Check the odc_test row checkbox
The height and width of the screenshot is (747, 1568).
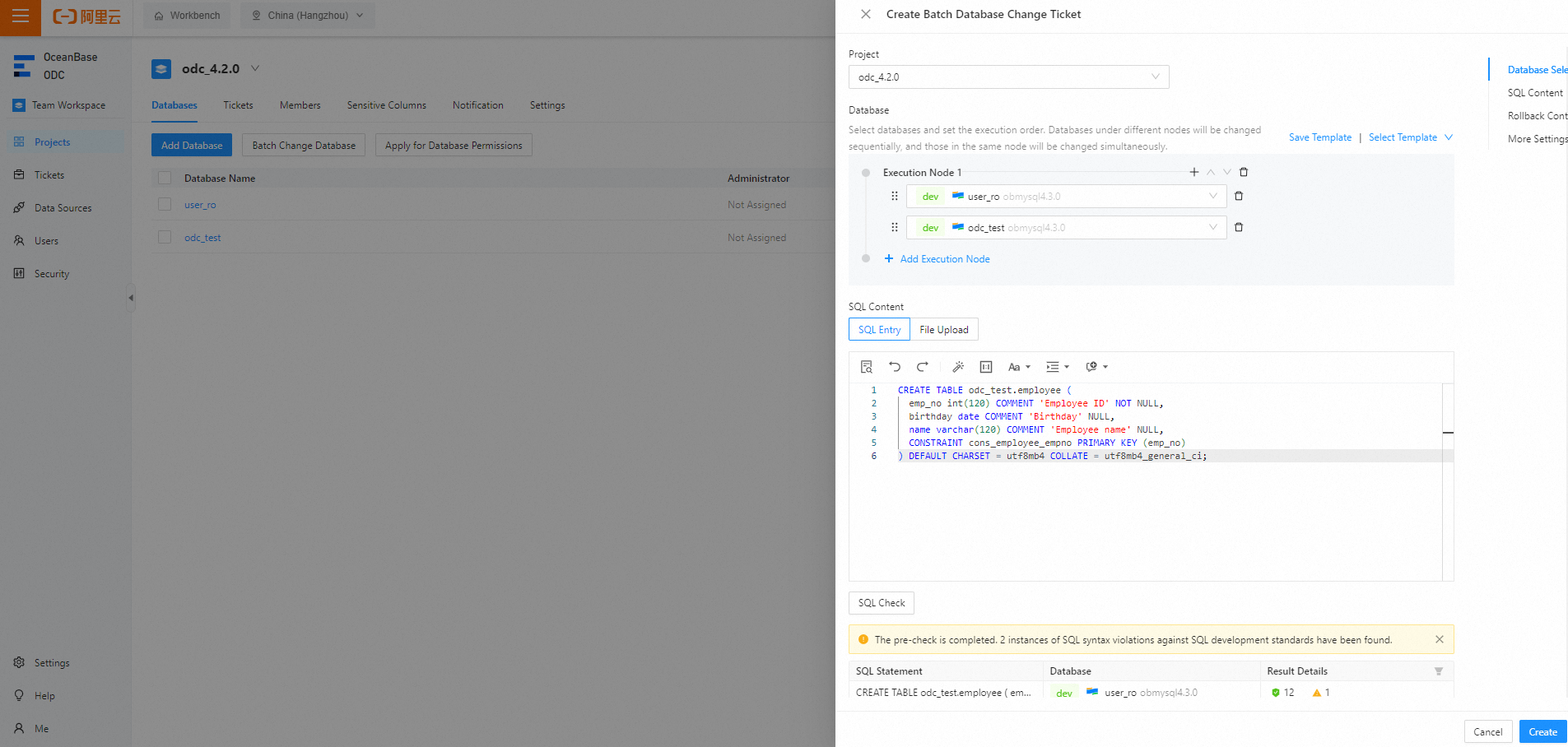165,237
